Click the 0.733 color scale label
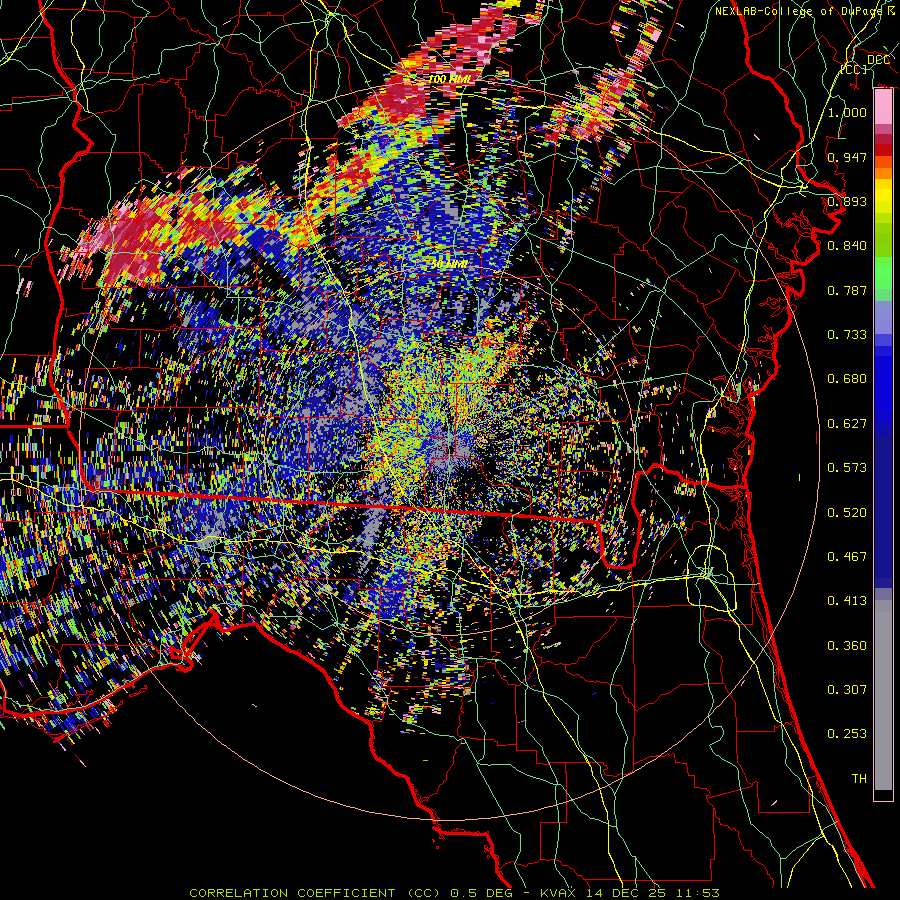 (847, 335)
